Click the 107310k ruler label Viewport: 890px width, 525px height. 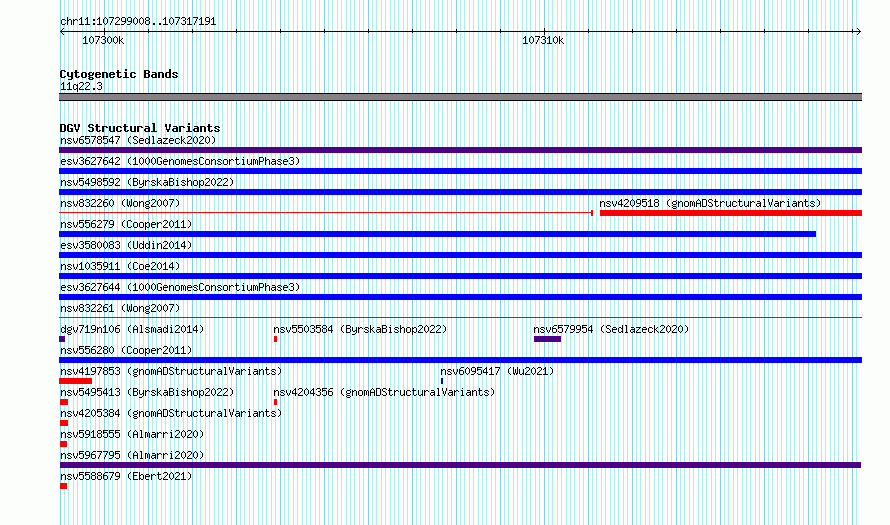tap(543, 40)
